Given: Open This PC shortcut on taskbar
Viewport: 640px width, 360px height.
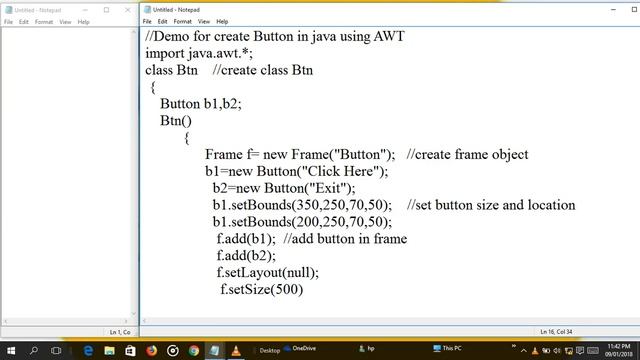Looking at the screenshot, I should pos(447,348).
